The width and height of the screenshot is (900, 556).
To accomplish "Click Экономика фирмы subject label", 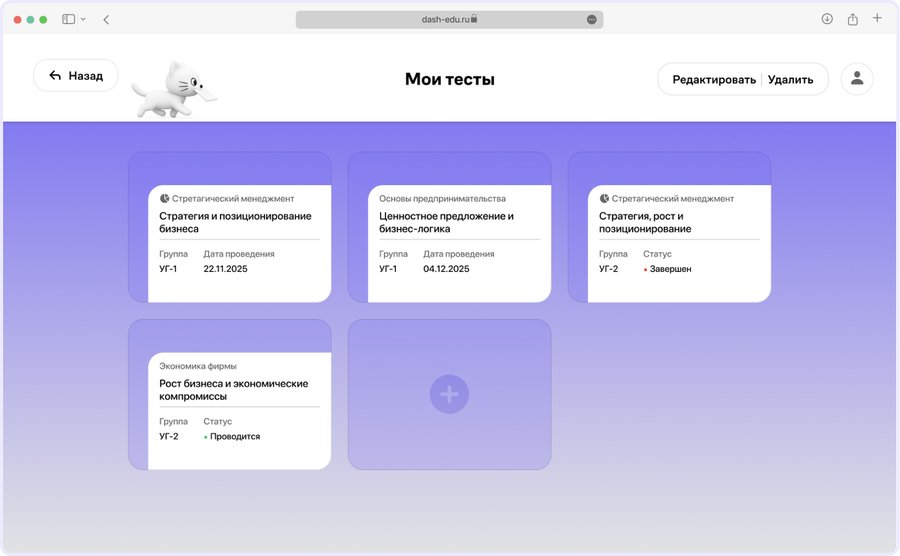I will tap(197, 366).
